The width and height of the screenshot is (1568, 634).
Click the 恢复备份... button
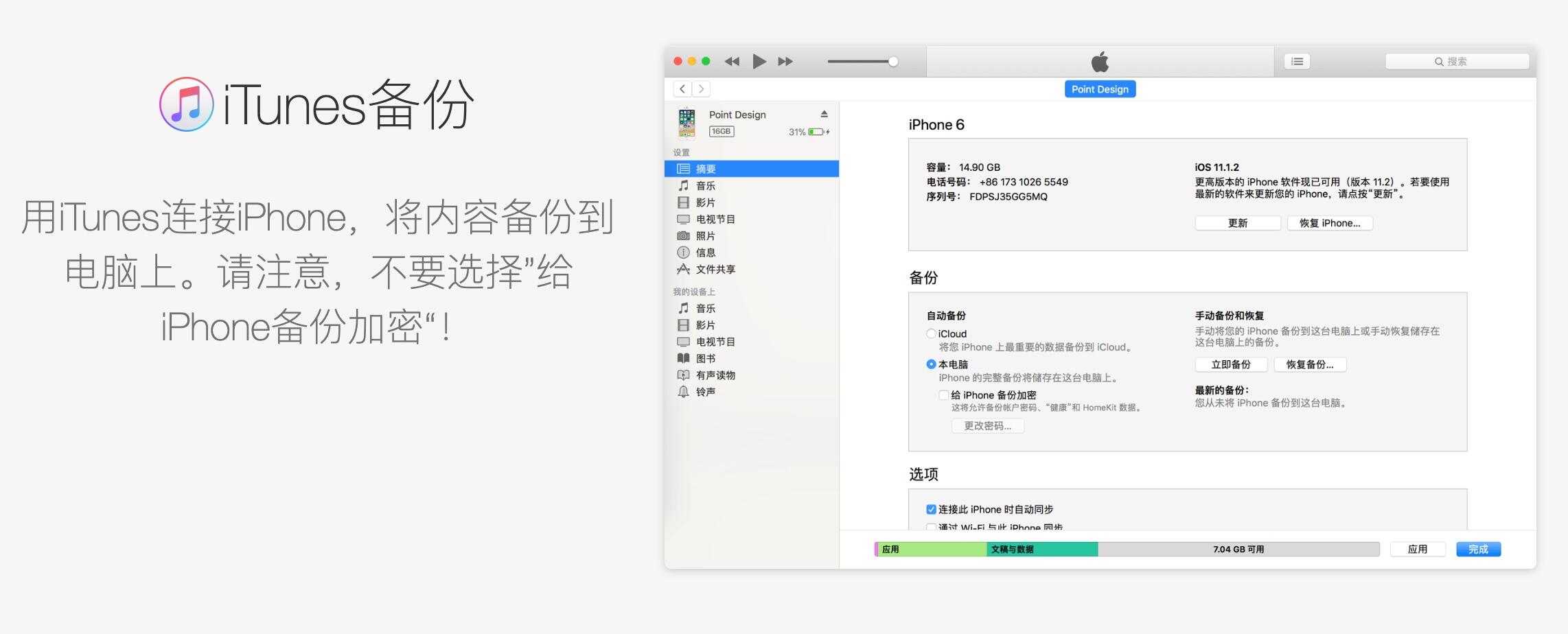tap(1310, 364)
